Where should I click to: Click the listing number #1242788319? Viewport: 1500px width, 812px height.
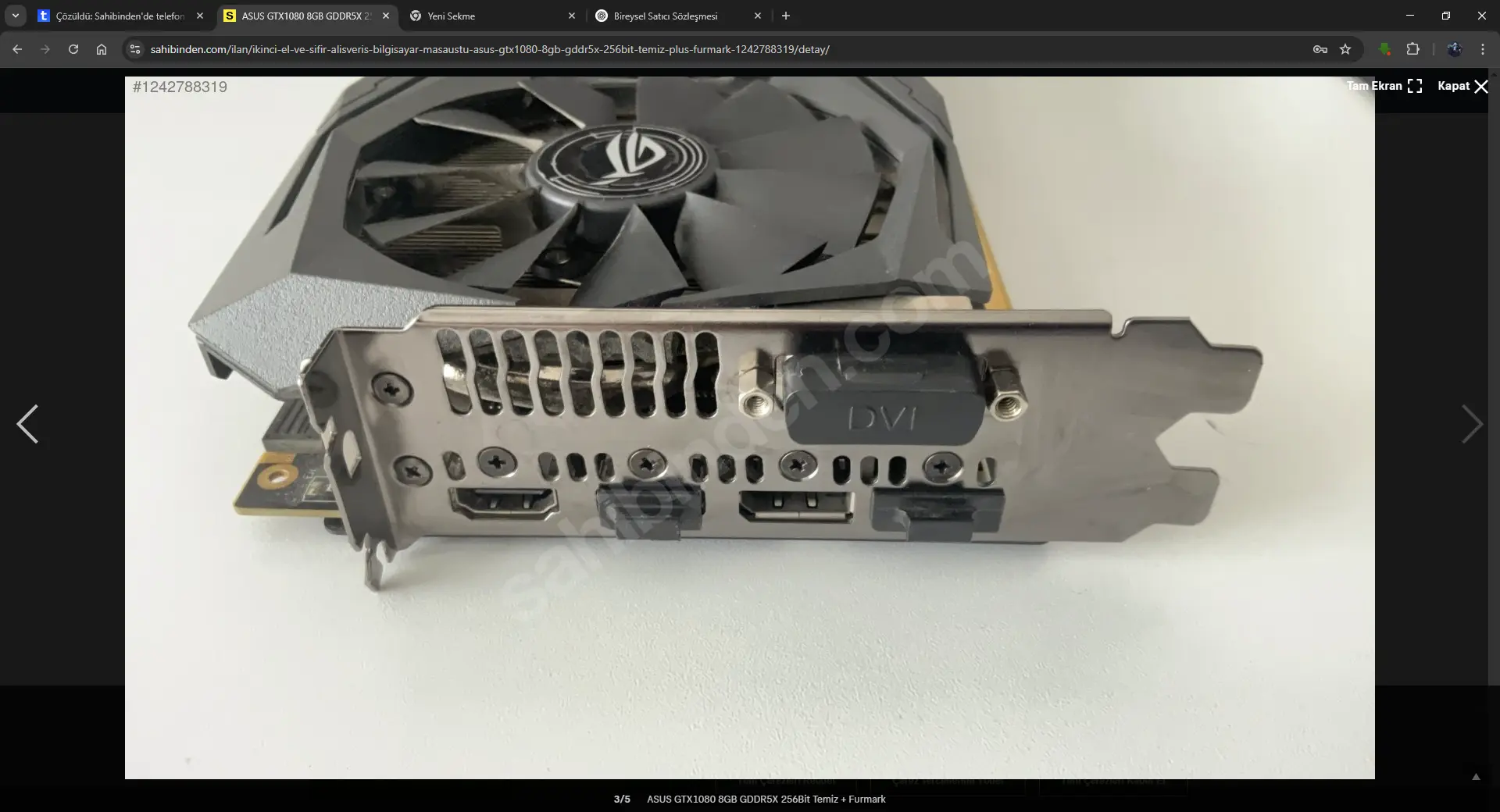tap(180, 87)
